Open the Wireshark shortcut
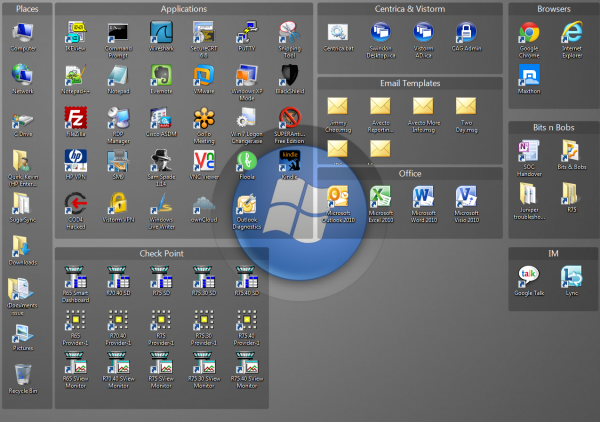This screenshot has height=422, width=600. 161,33
